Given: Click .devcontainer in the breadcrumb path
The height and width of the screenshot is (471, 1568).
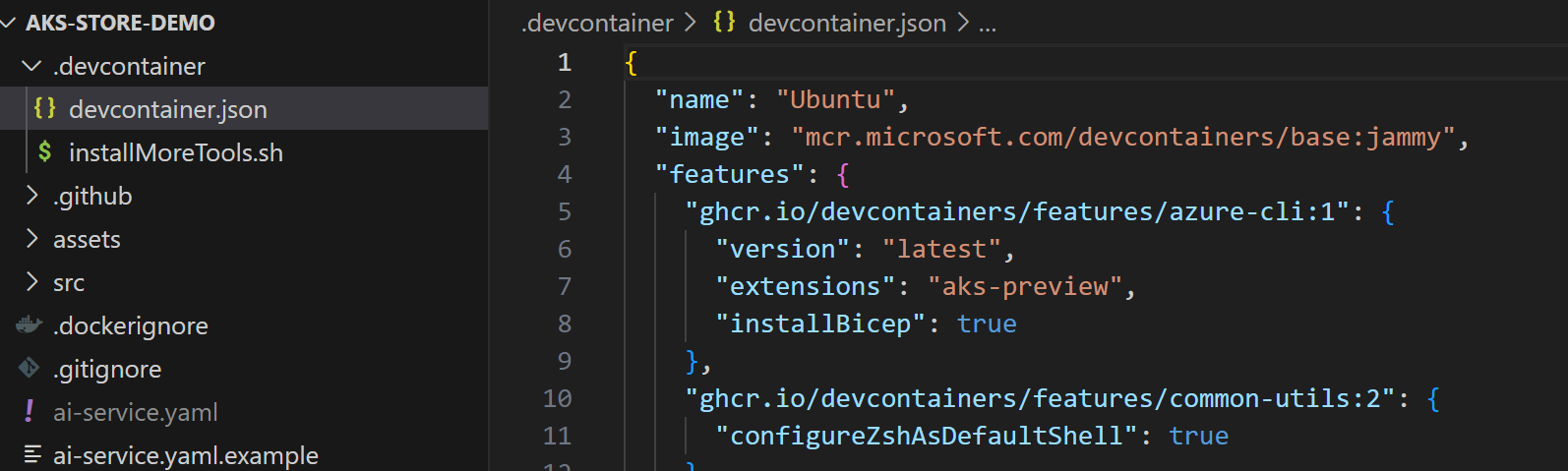Looking at the screenshot, I should click(x=597, y=23).
